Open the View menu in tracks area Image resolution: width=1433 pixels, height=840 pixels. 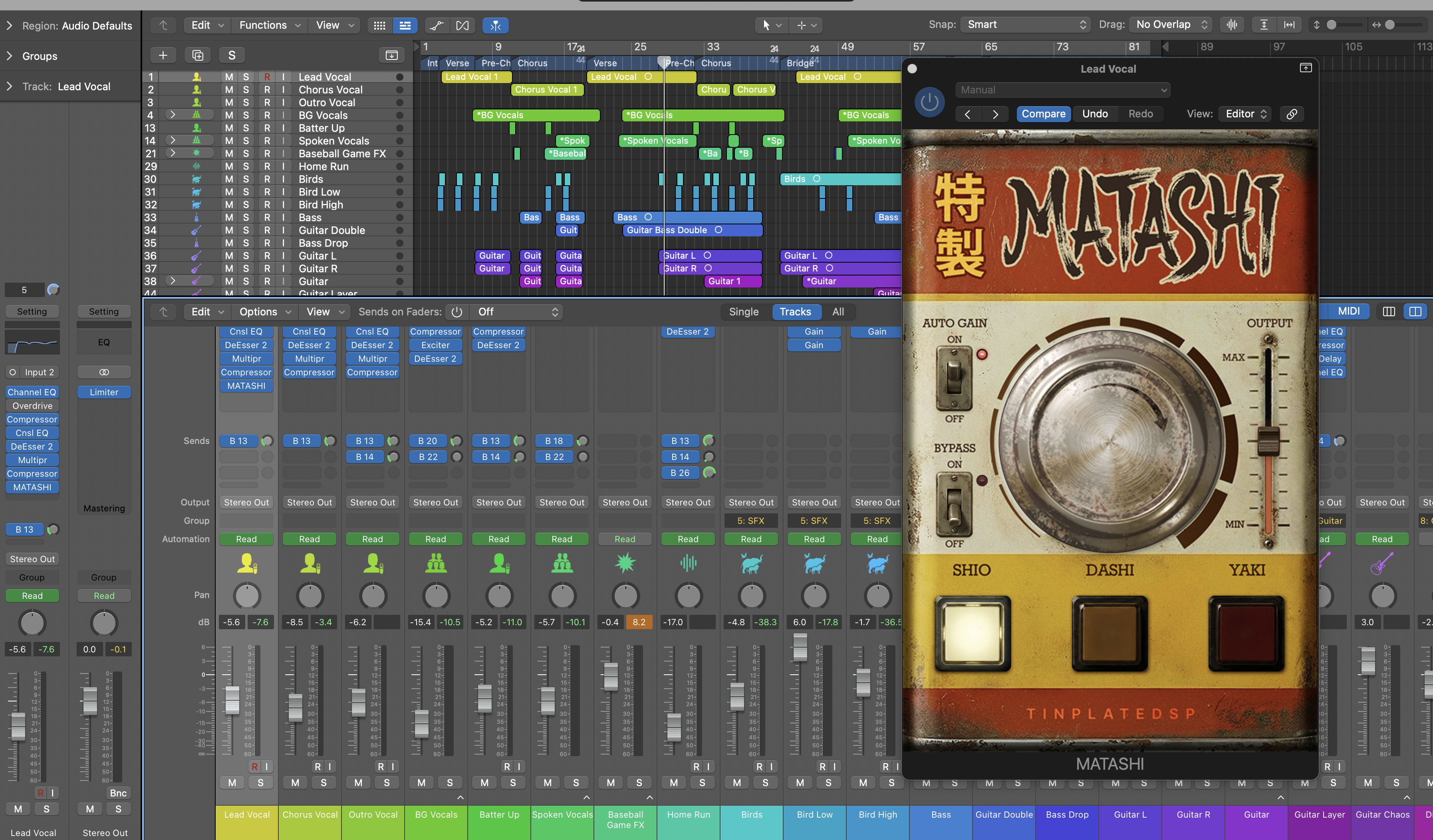click(x=334, y=25)
